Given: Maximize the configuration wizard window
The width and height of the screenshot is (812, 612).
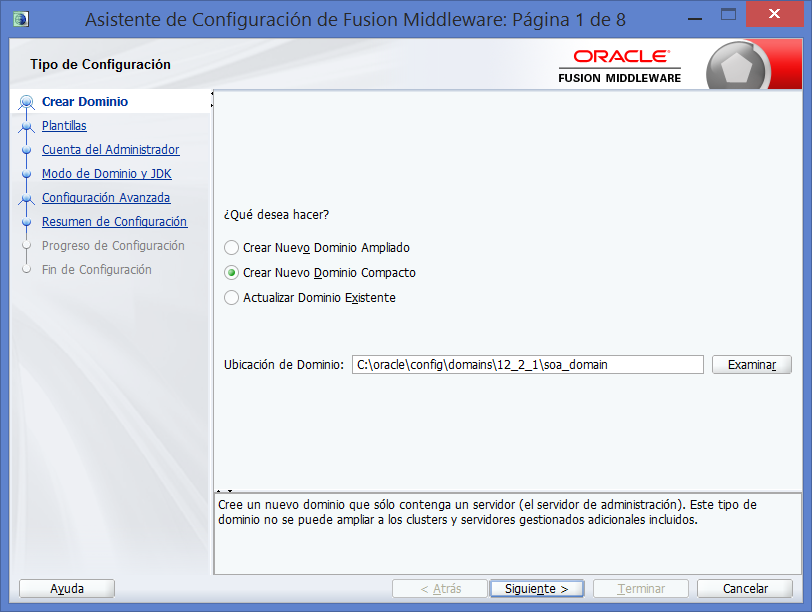Looking at the screenshot, I should click(x=728, y=14).
